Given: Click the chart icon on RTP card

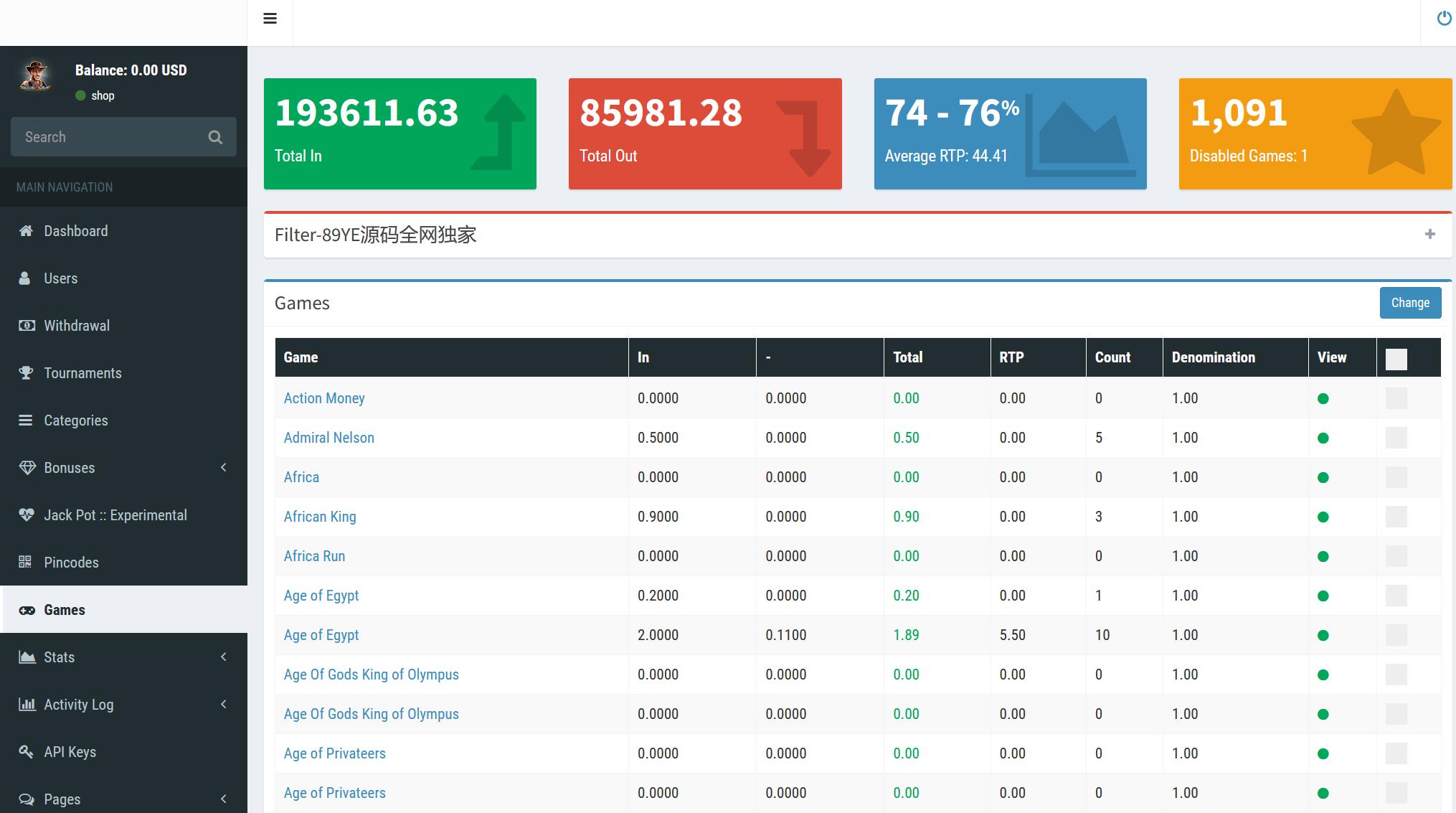Looking at the screenshot, I should (1080, 135).
